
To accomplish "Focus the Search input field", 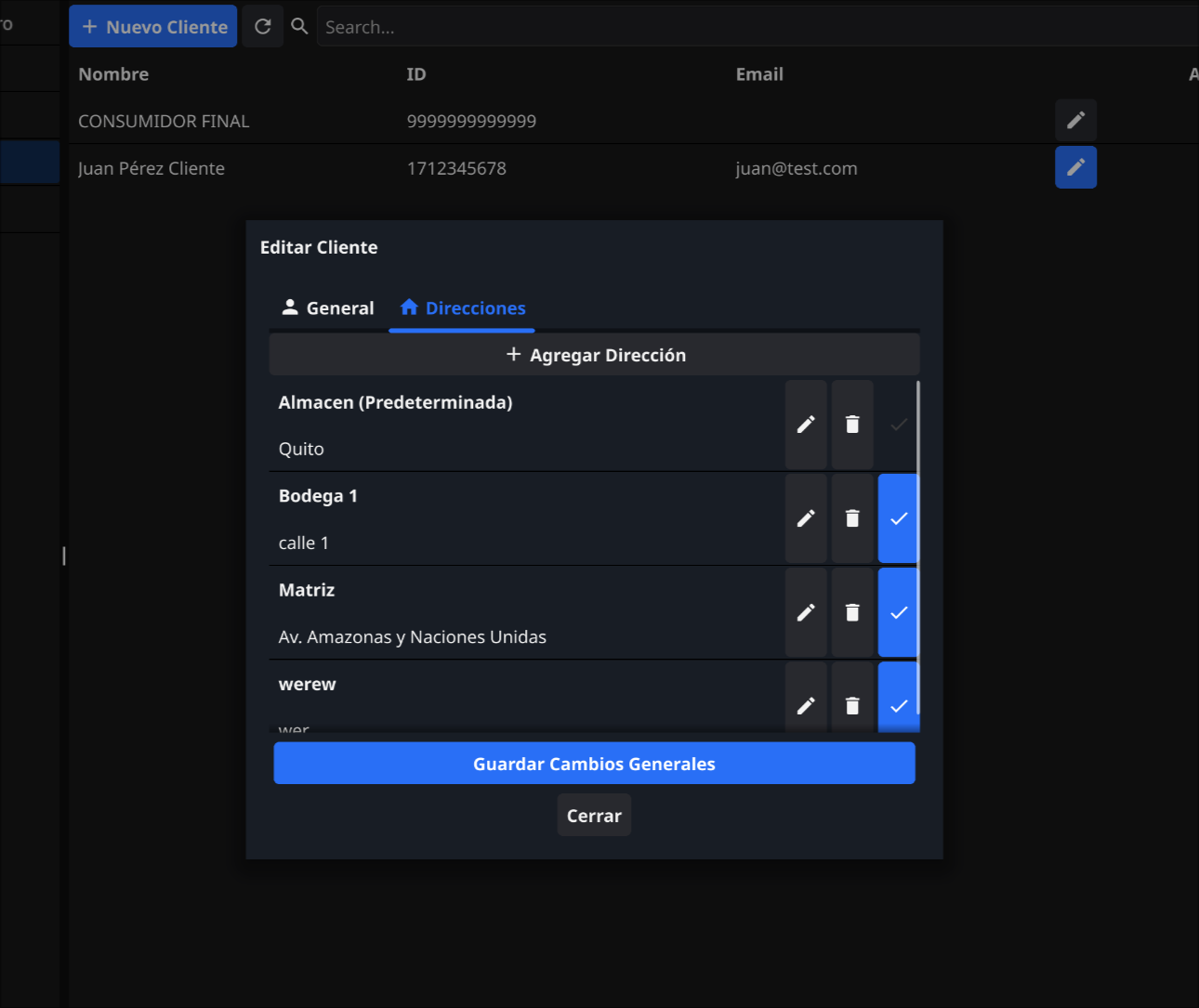I will pyautogui.click(x=744, y=27).
